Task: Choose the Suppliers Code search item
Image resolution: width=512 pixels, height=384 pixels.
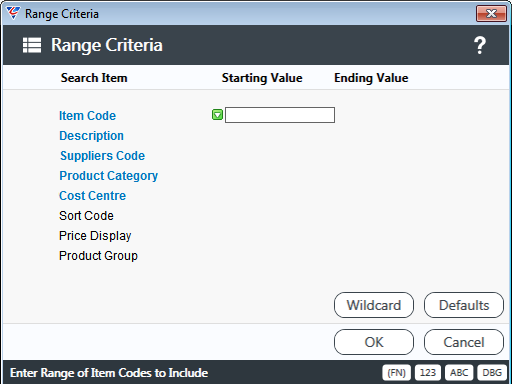Action: pyautogui.click(x=102, y=156)
